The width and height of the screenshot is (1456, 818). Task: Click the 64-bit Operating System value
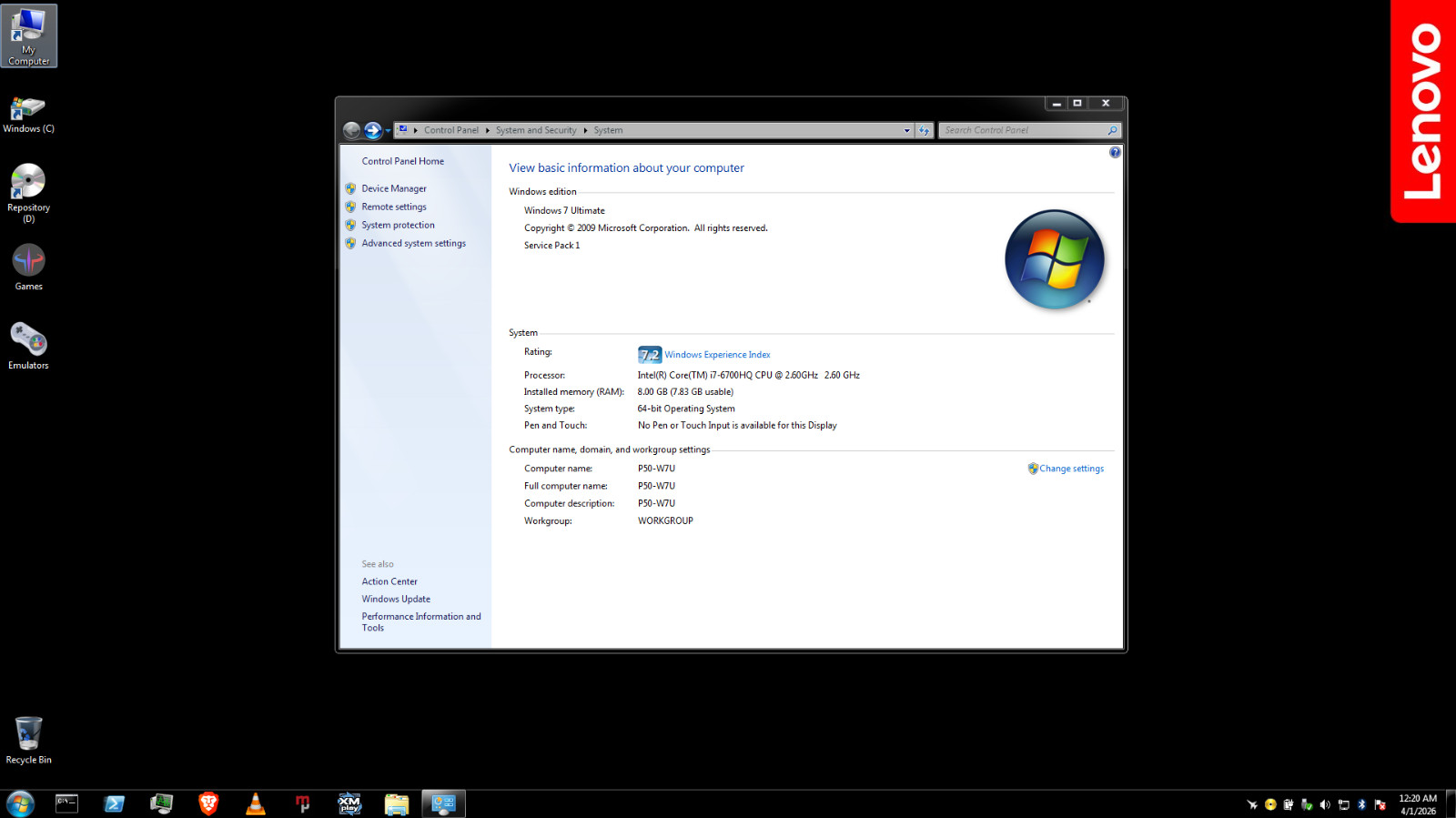(686, 409)
